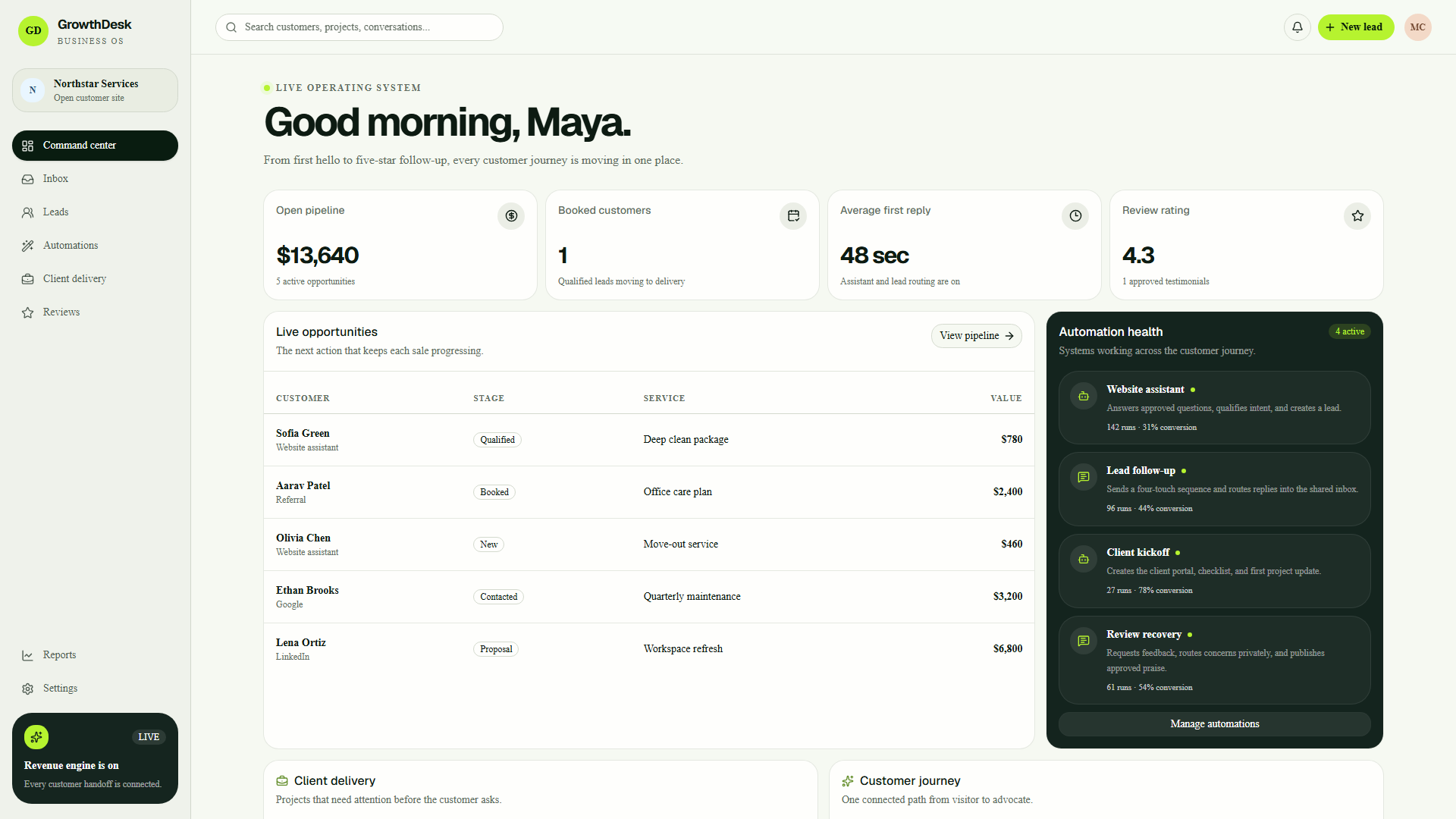The height and width of the screenshot is (819, 1456).
Task: Open the Review recovery automation card
Action: click(x=1214, y=660)
